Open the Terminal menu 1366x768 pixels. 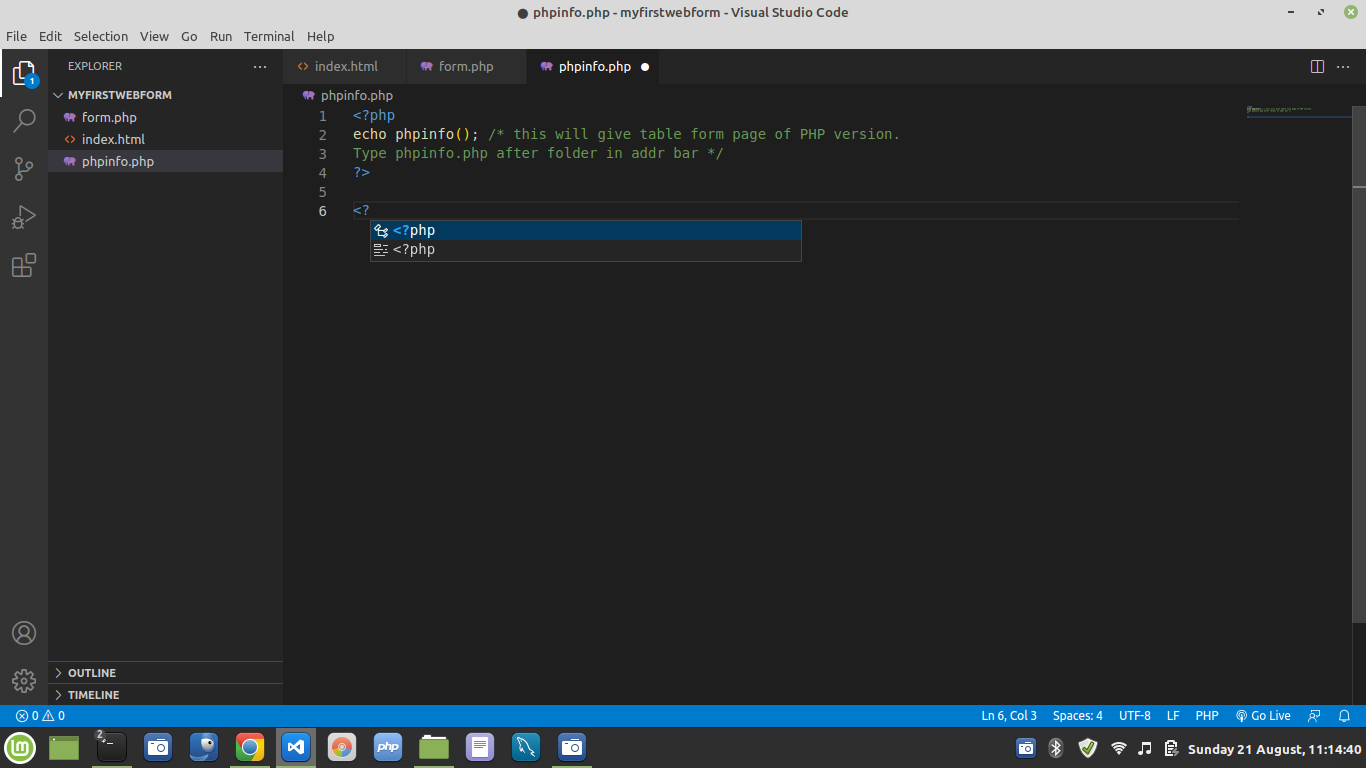pyautogui.click(x=269, y=36)
